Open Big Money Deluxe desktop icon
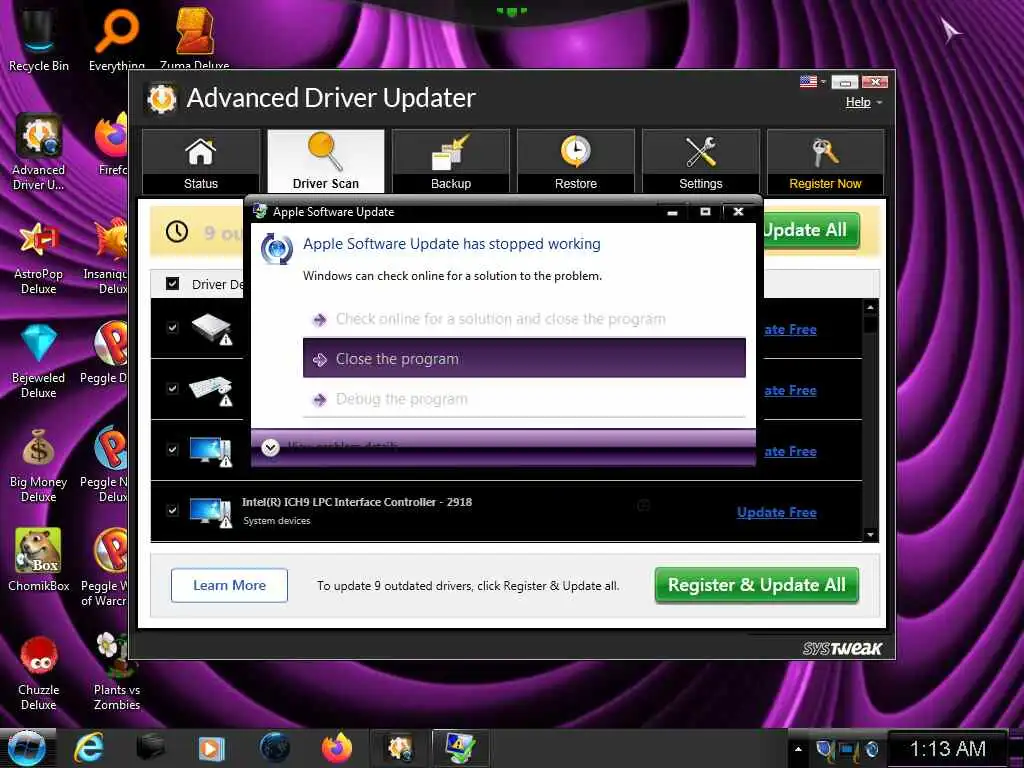Image resolution: width=1024 pixels, height=768 pixels. coord(39,465)
